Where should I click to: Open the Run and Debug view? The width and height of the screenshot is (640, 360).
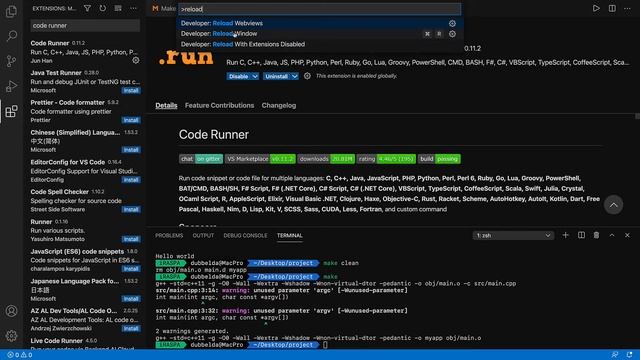coord(11,86)
